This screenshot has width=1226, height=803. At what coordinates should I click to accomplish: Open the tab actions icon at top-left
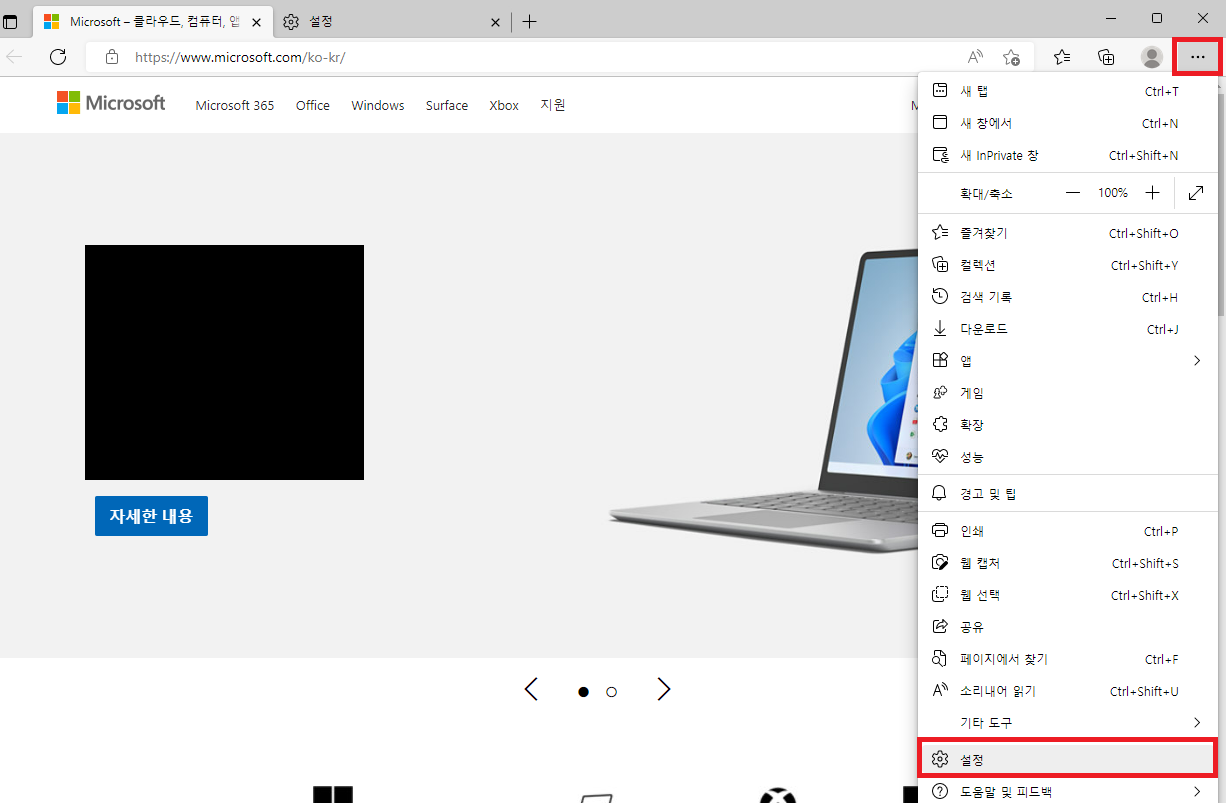coord(11,22)
